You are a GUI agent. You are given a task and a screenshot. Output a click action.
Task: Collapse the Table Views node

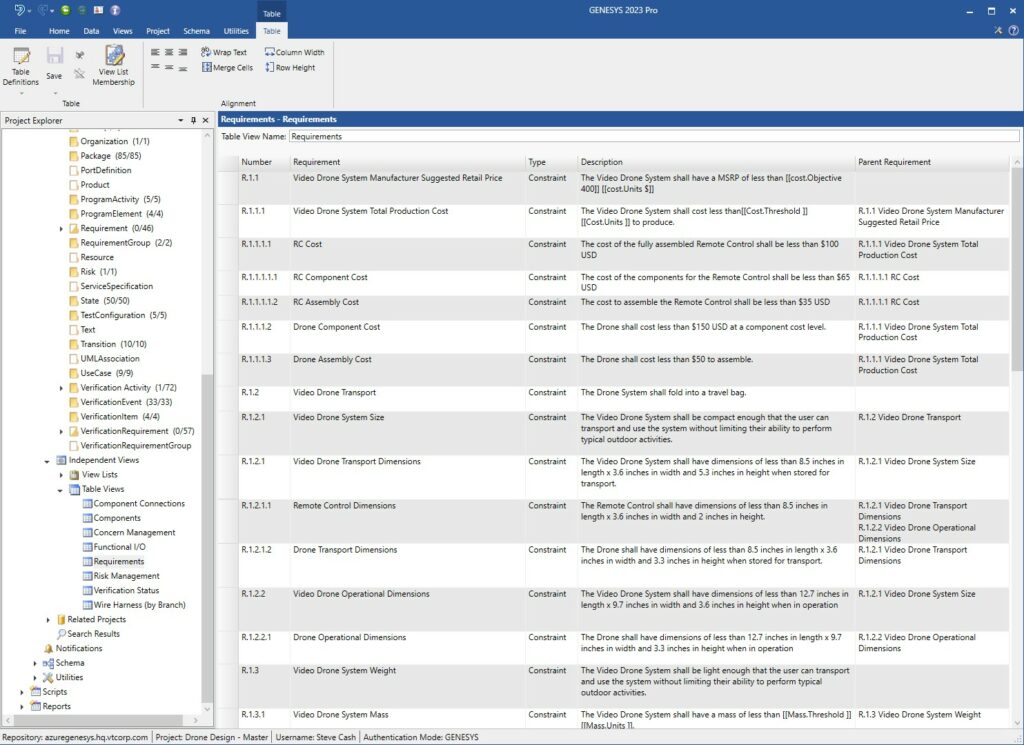pos(61,489)
